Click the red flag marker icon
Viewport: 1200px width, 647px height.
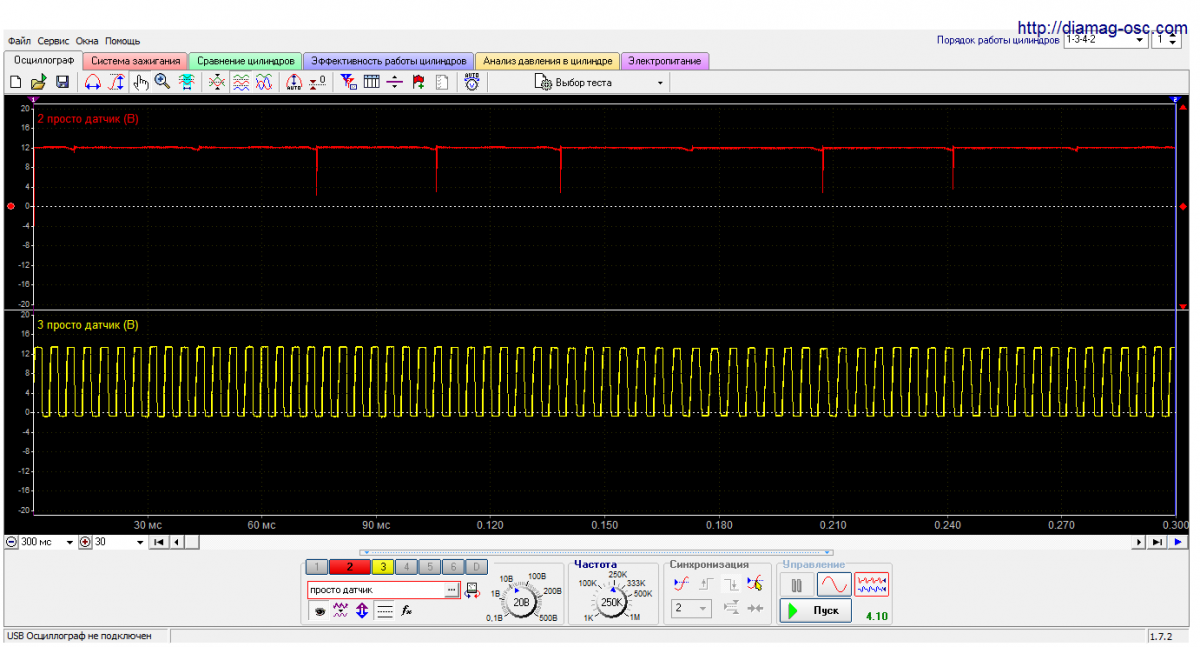(418, 83)
